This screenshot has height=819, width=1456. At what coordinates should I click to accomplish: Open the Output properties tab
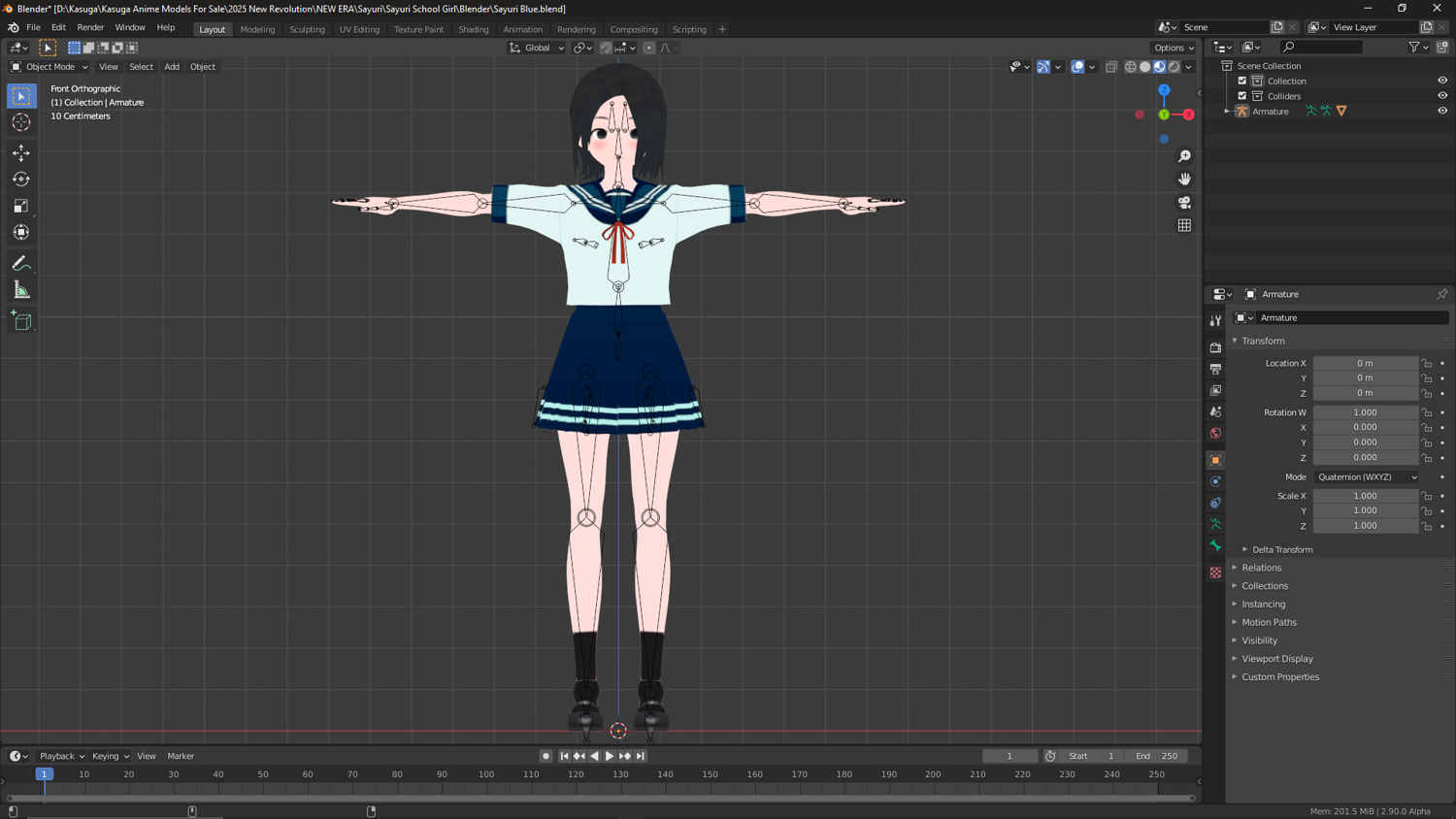point(1215,369)
